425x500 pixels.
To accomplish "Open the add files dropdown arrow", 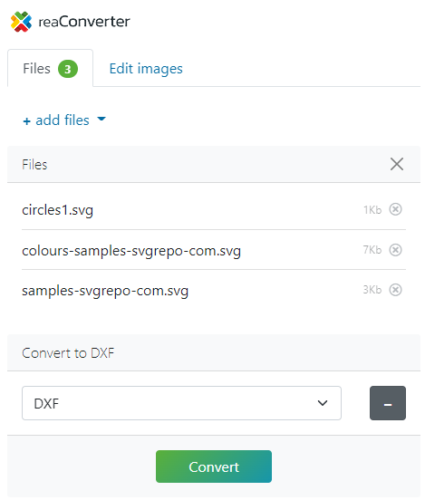I will [101, 119].
